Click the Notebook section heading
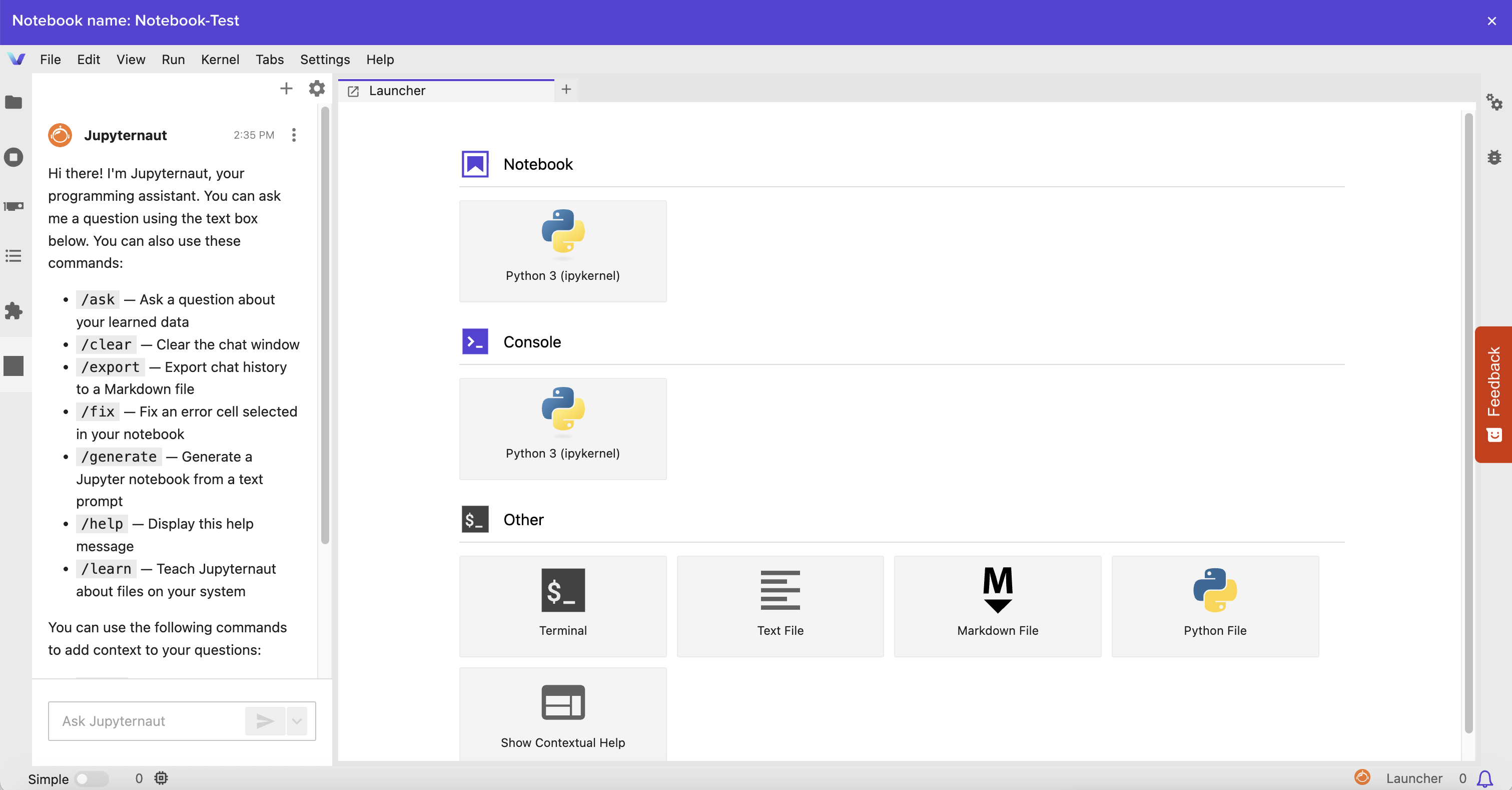Screen dimensions: 1512x790 point(538,165)
